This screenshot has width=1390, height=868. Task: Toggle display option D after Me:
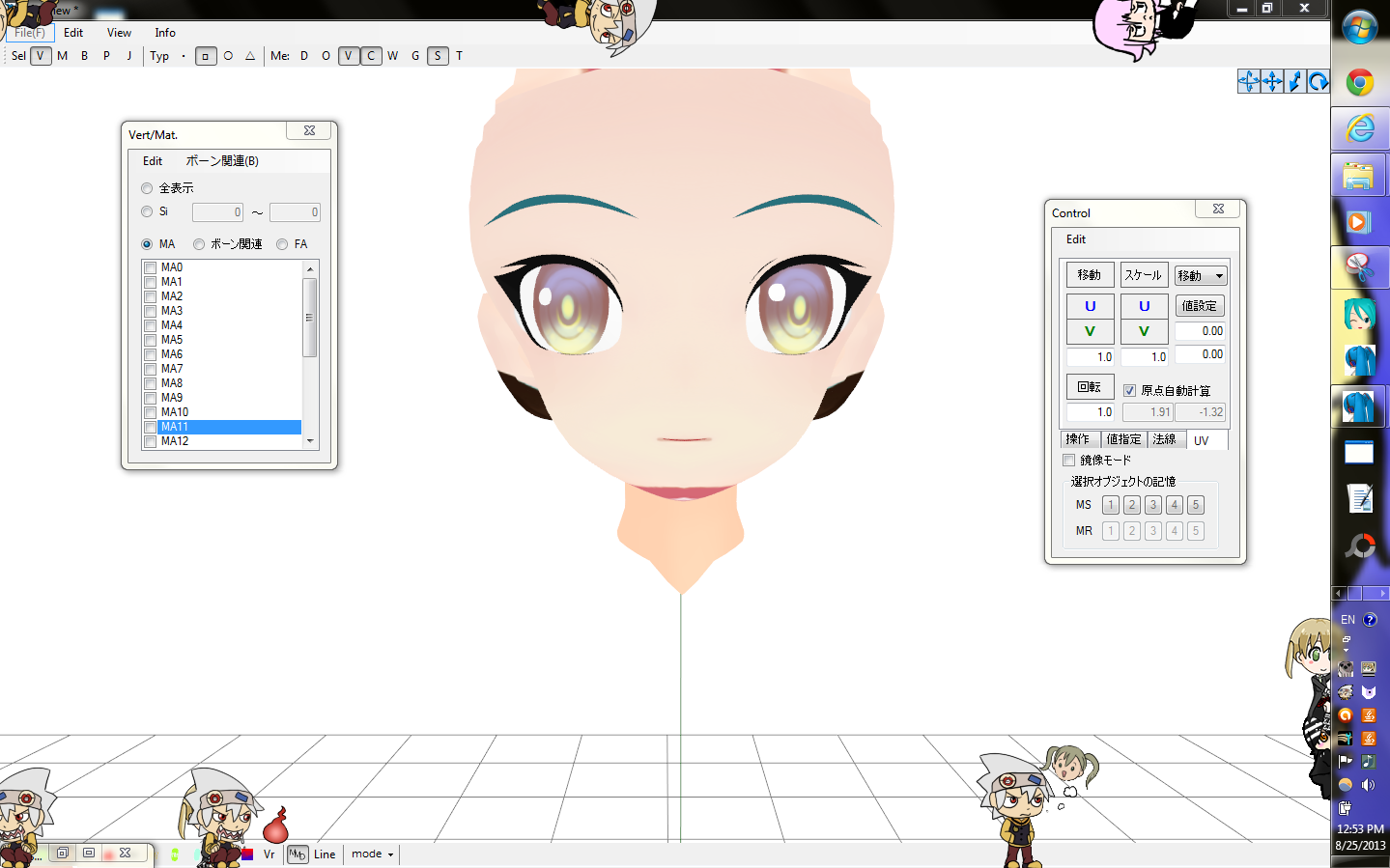[x=304, y=56]
